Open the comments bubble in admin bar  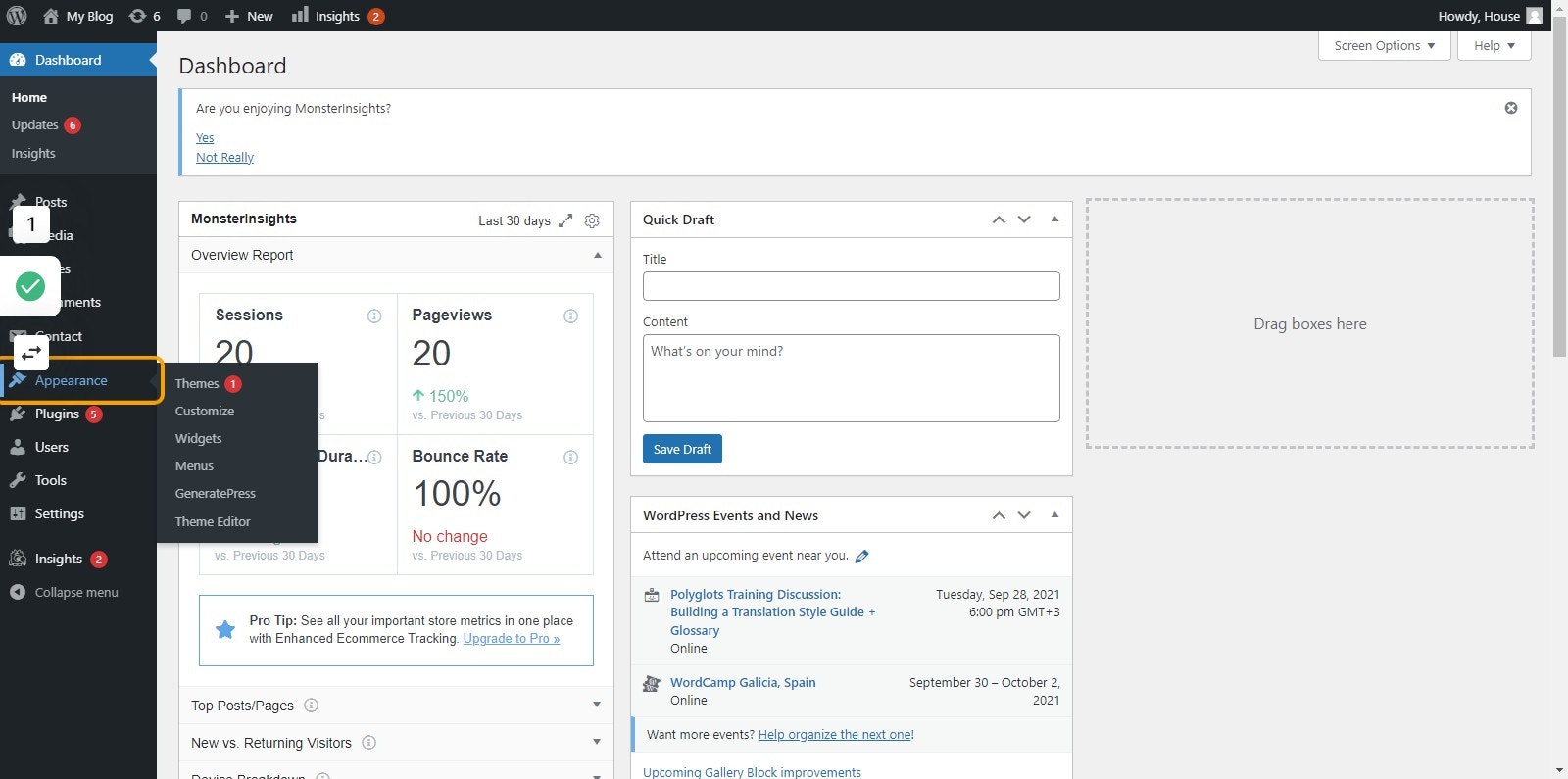tap(184, 16)
